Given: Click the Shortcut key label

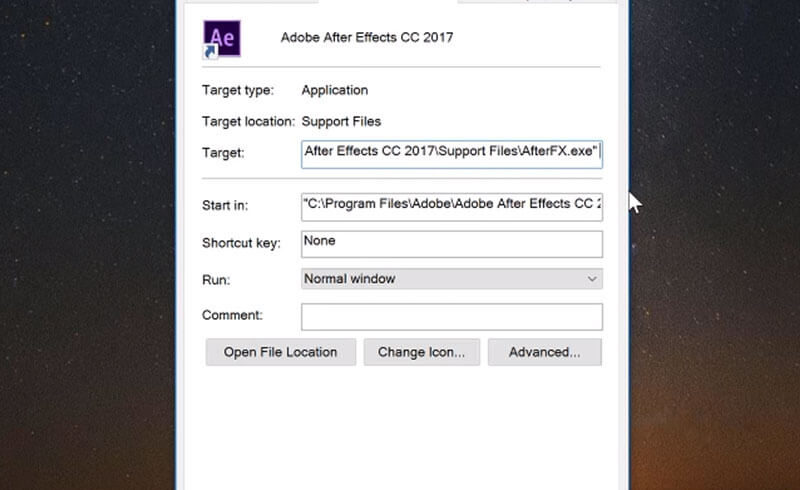Looking at the screenshot, I should tap(241, 243).
